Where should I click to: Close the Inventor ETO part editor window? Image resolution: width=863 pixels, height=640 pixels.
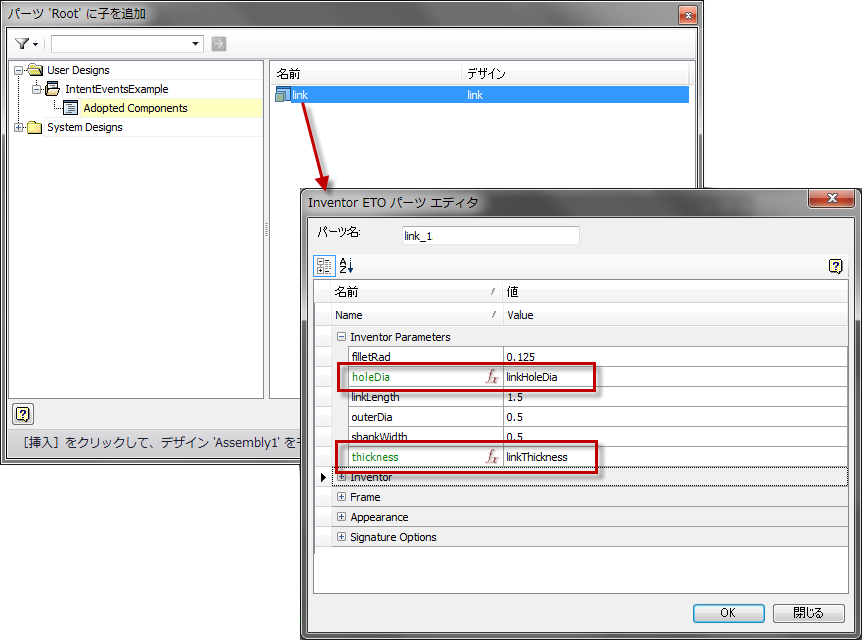(832, 198)
